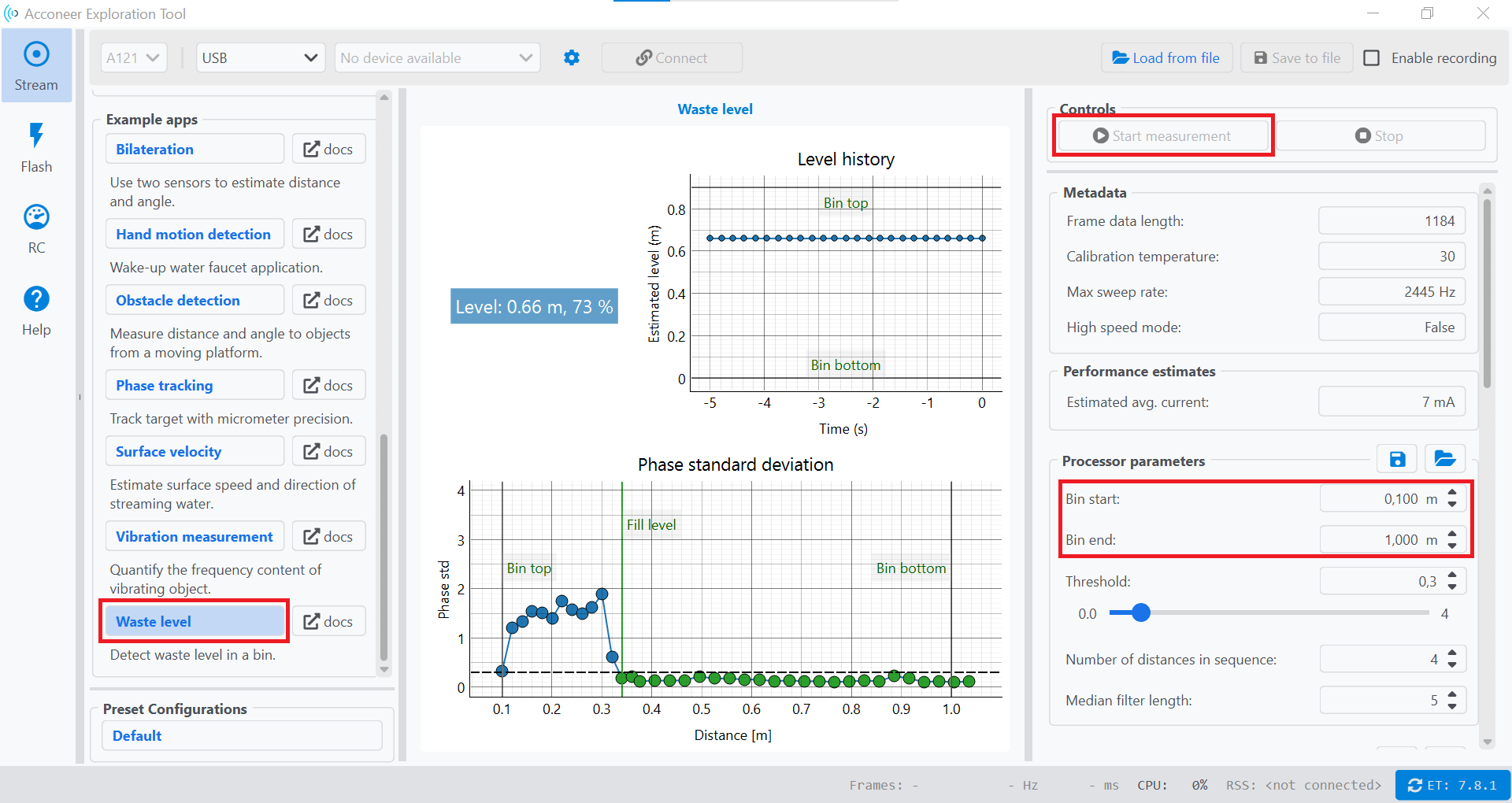Expand the USB connection type dropdown

260,57
